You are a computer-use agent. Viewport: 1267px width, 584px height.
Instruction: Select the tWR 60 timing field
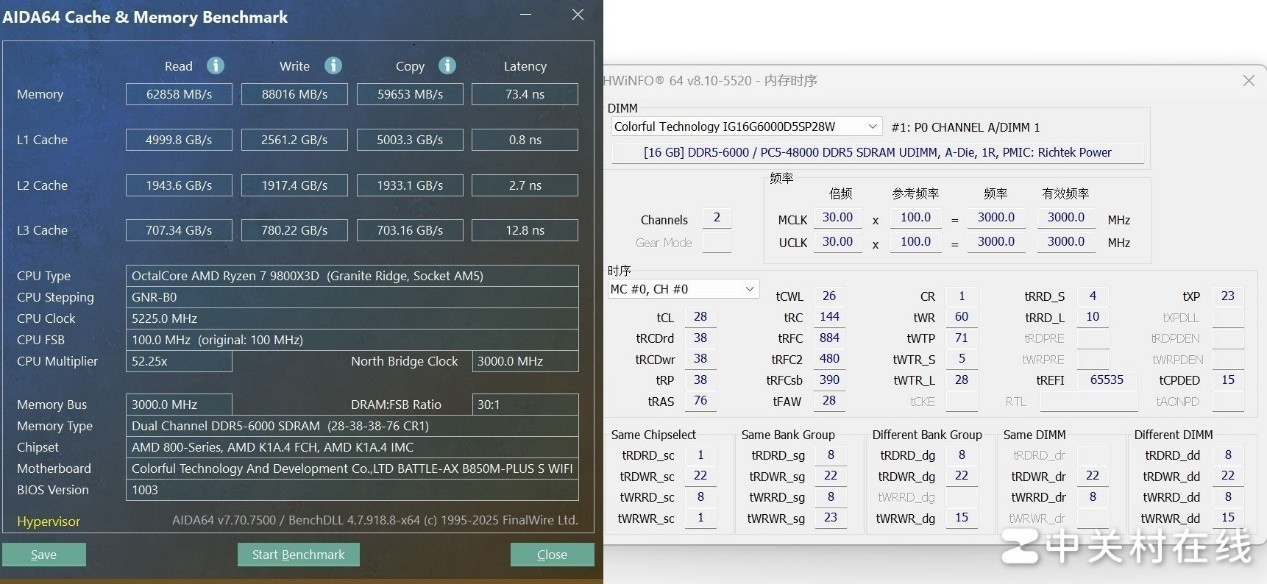tap(961, 316)
